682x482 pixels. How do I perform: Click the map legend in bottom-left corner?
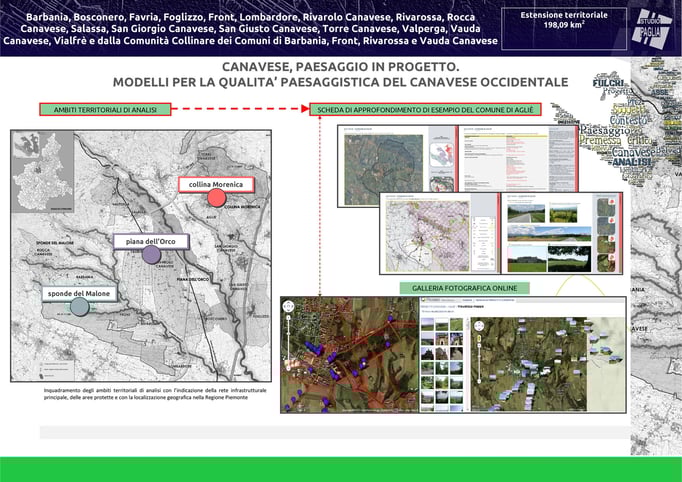coord(57,369)
